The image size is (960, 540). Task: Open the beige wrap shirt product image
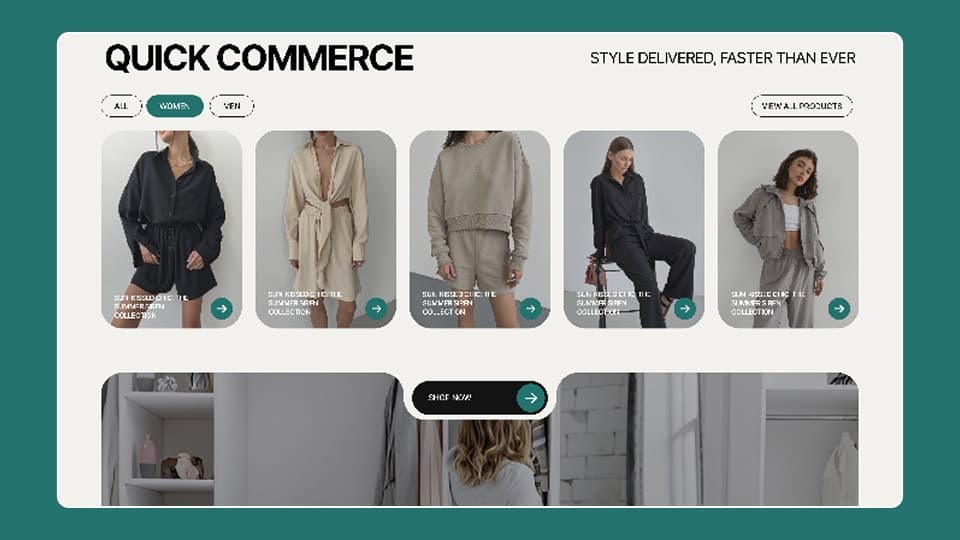point(326,229)
